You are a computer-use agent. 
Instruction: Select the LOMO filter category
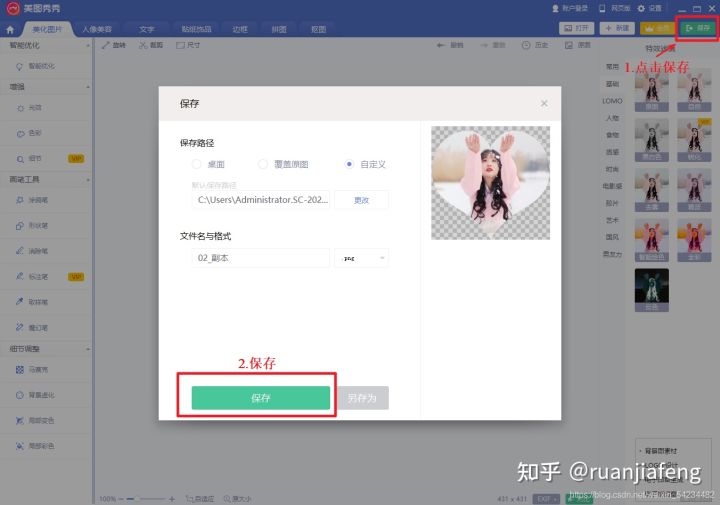pos(612,101)
